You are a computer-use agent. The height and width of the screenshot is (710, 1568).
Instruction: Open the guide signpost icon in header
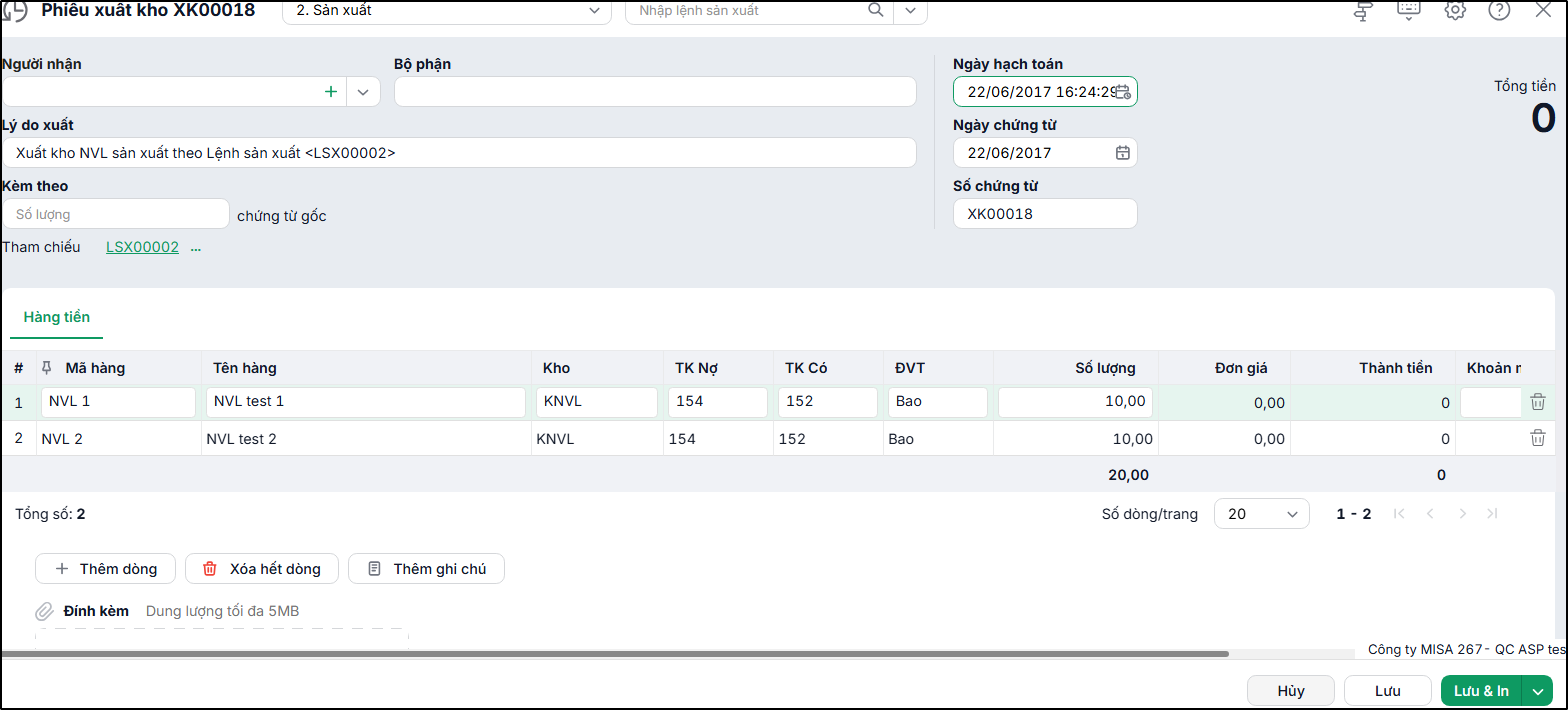click(1363, 11)
